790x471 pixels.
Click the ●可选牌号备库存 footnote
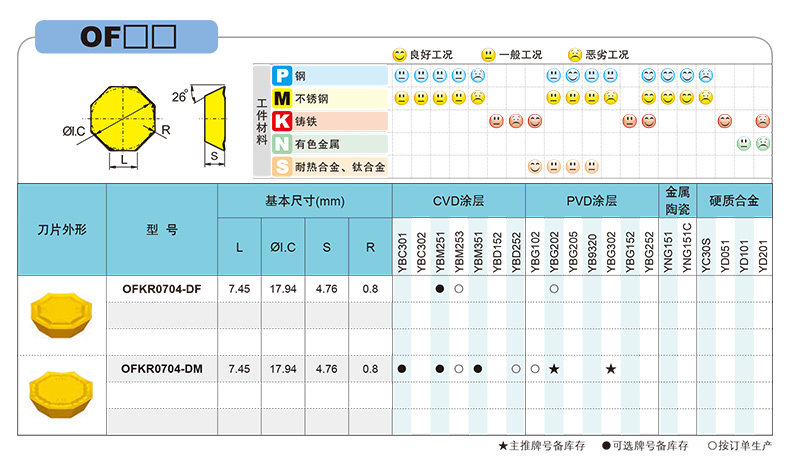(x=645, y=446)
